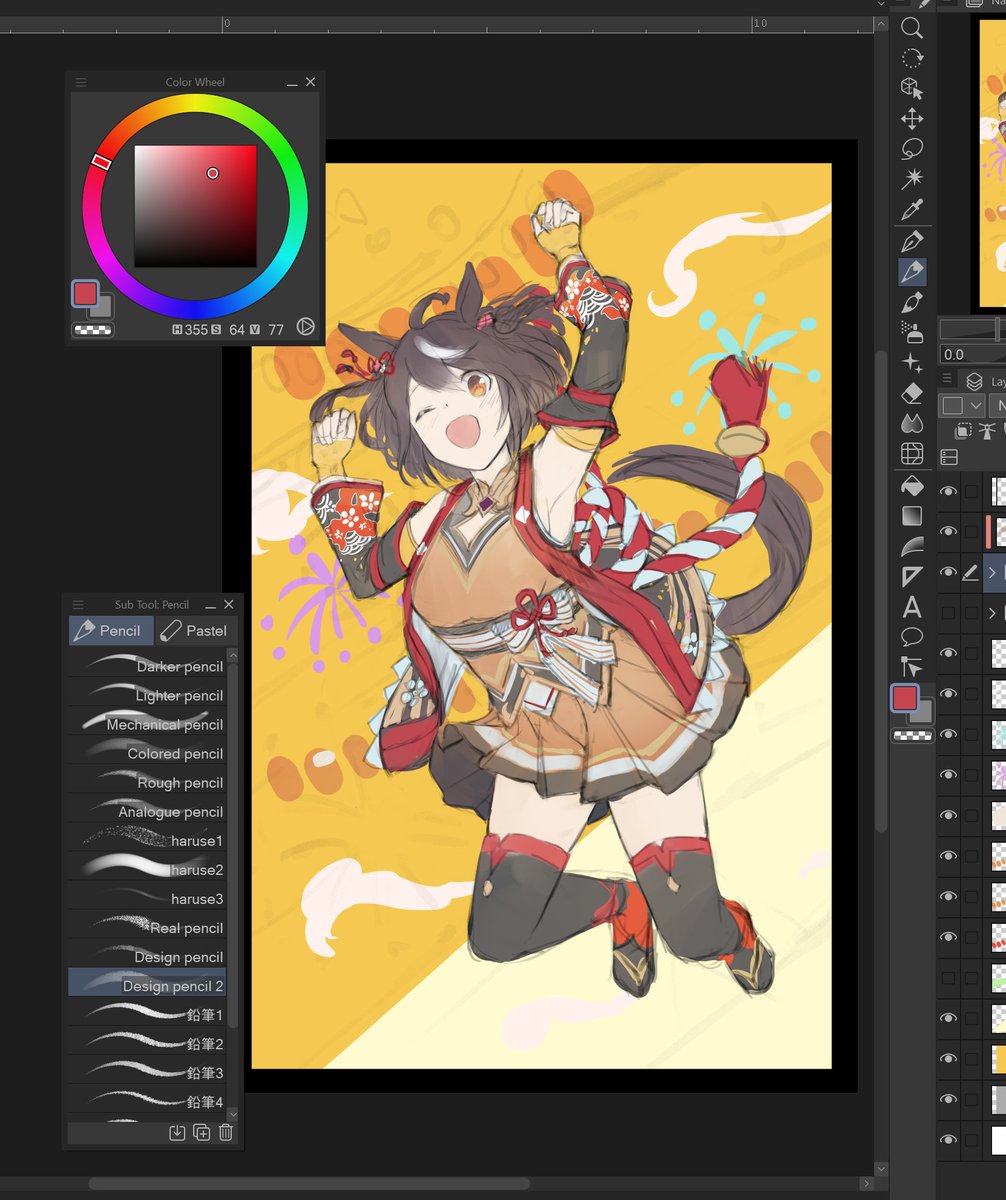Image resolution: width=1006 pixels, height=1200 pixels.
Task: Select the Correct line tool
Action: (x=912, y=667)
